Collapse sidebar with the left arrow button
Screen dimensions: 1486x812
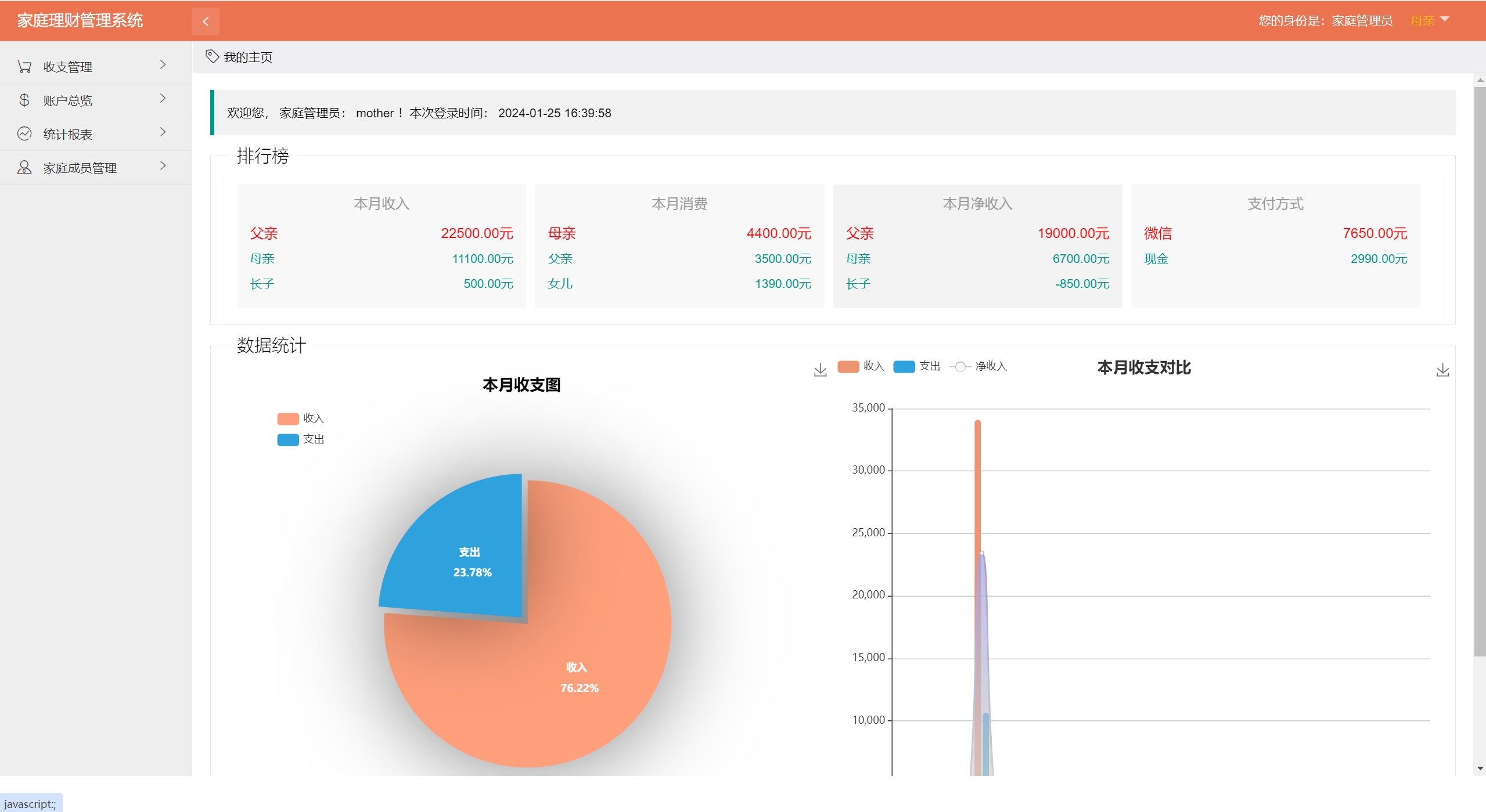point(206,21)
